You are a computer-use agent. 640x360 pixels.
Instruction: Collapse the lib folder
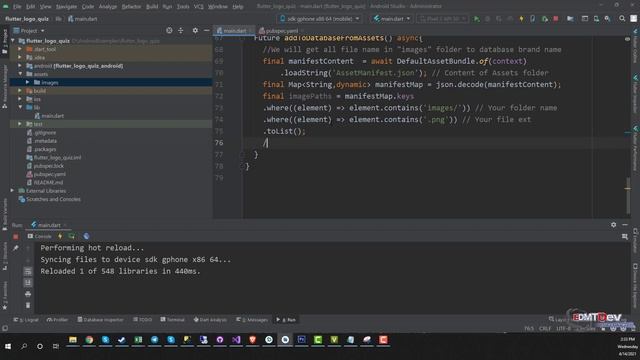point(20,107)
